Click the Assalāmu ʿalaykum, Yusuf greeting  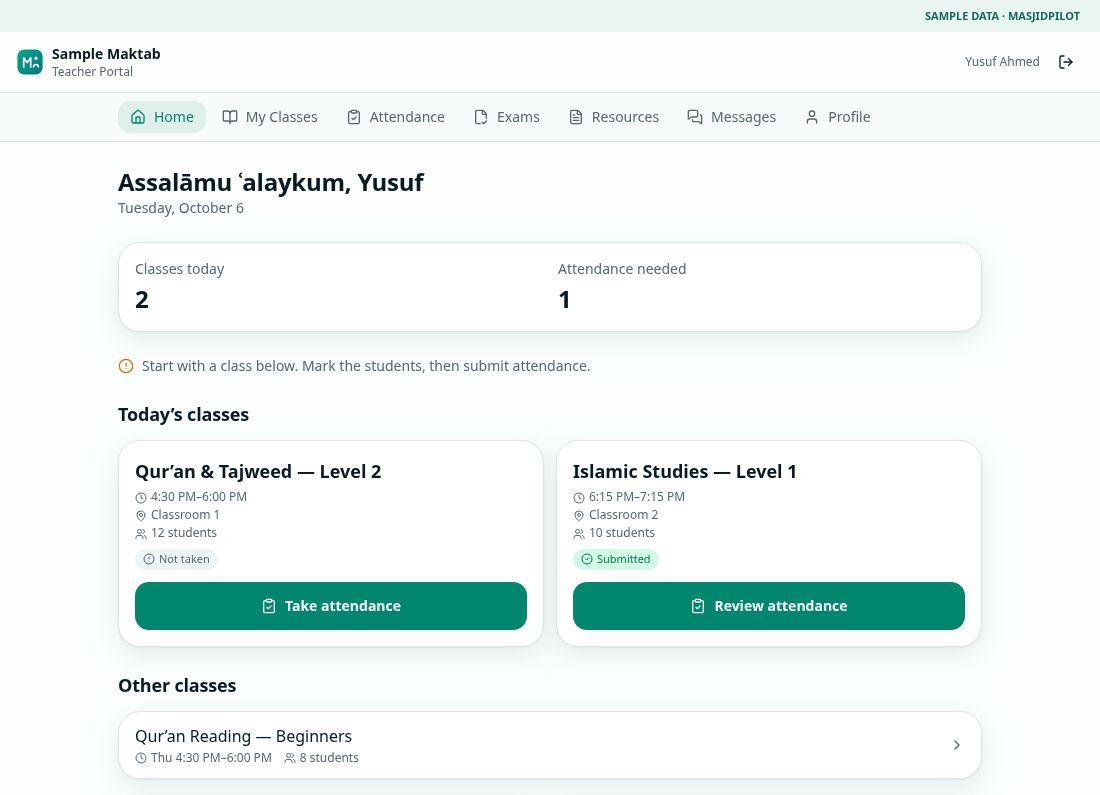(271, 182)
